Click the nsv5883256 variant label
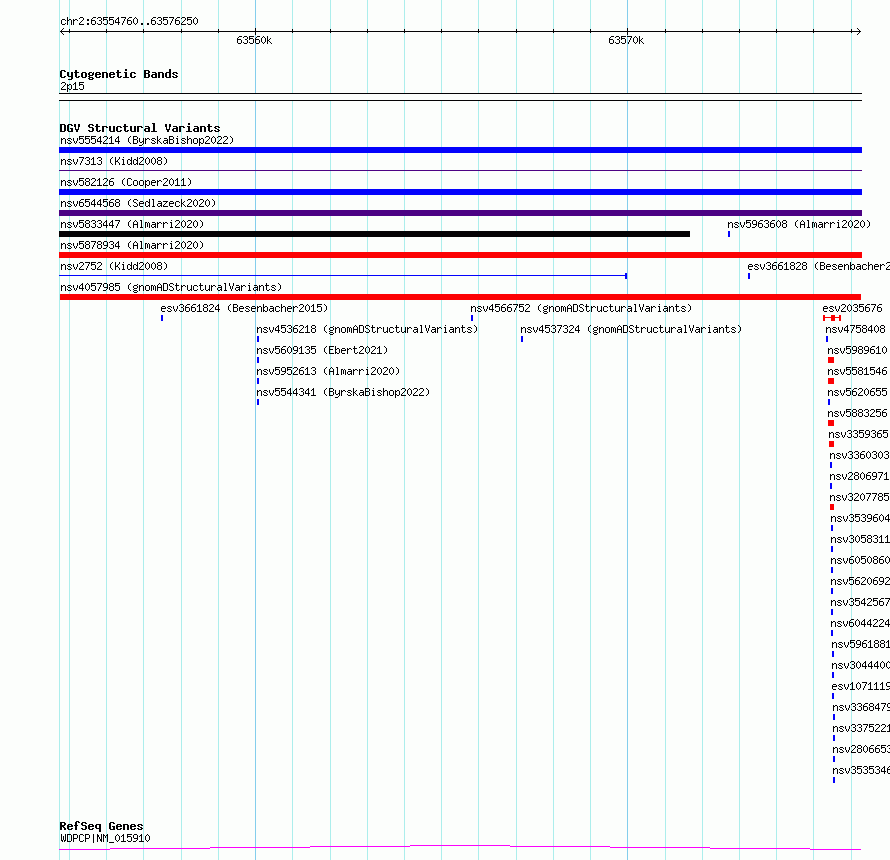The image size is (890, 860). pos(857,413)
